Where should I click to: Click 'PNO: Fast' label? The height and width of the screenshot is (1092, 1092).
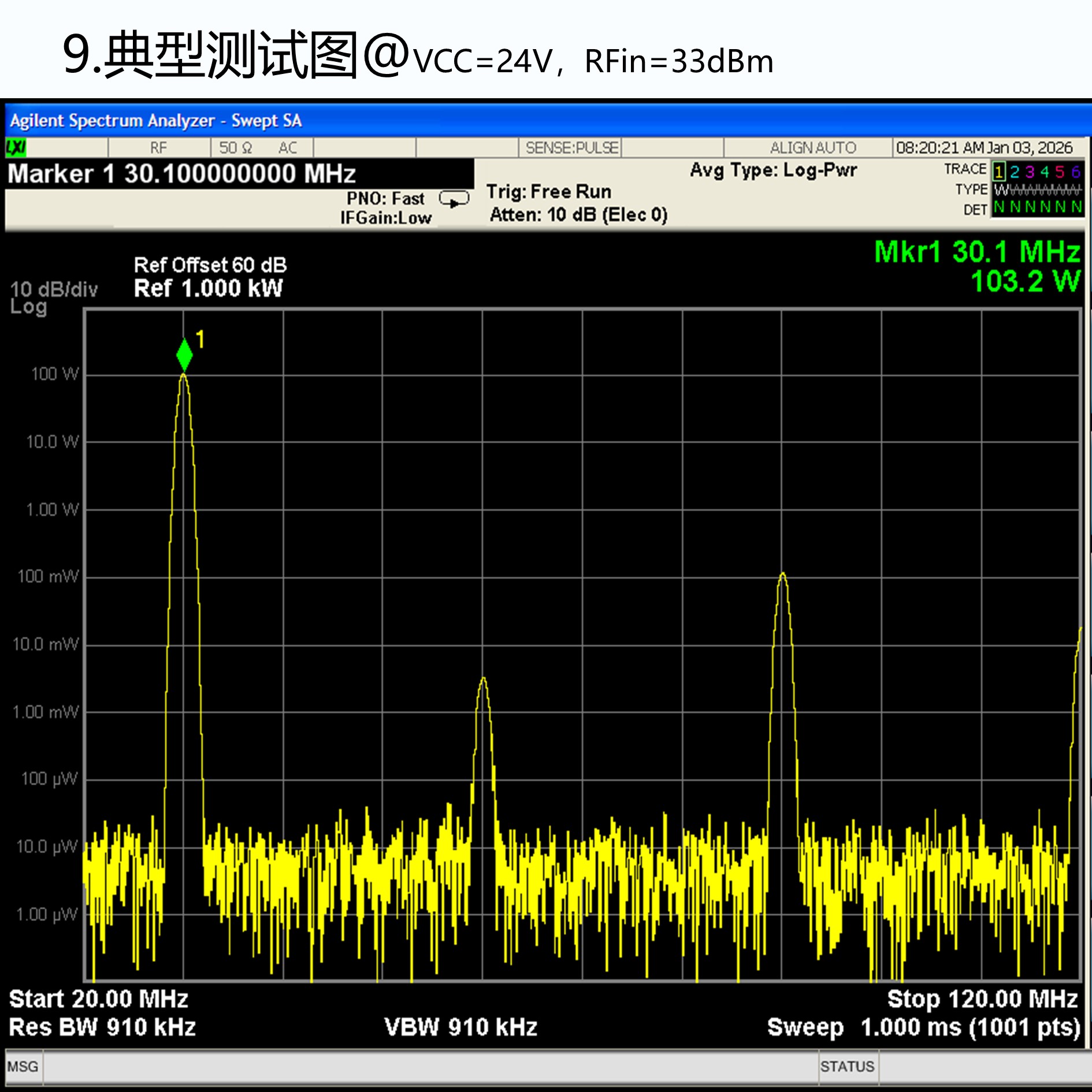385,198
